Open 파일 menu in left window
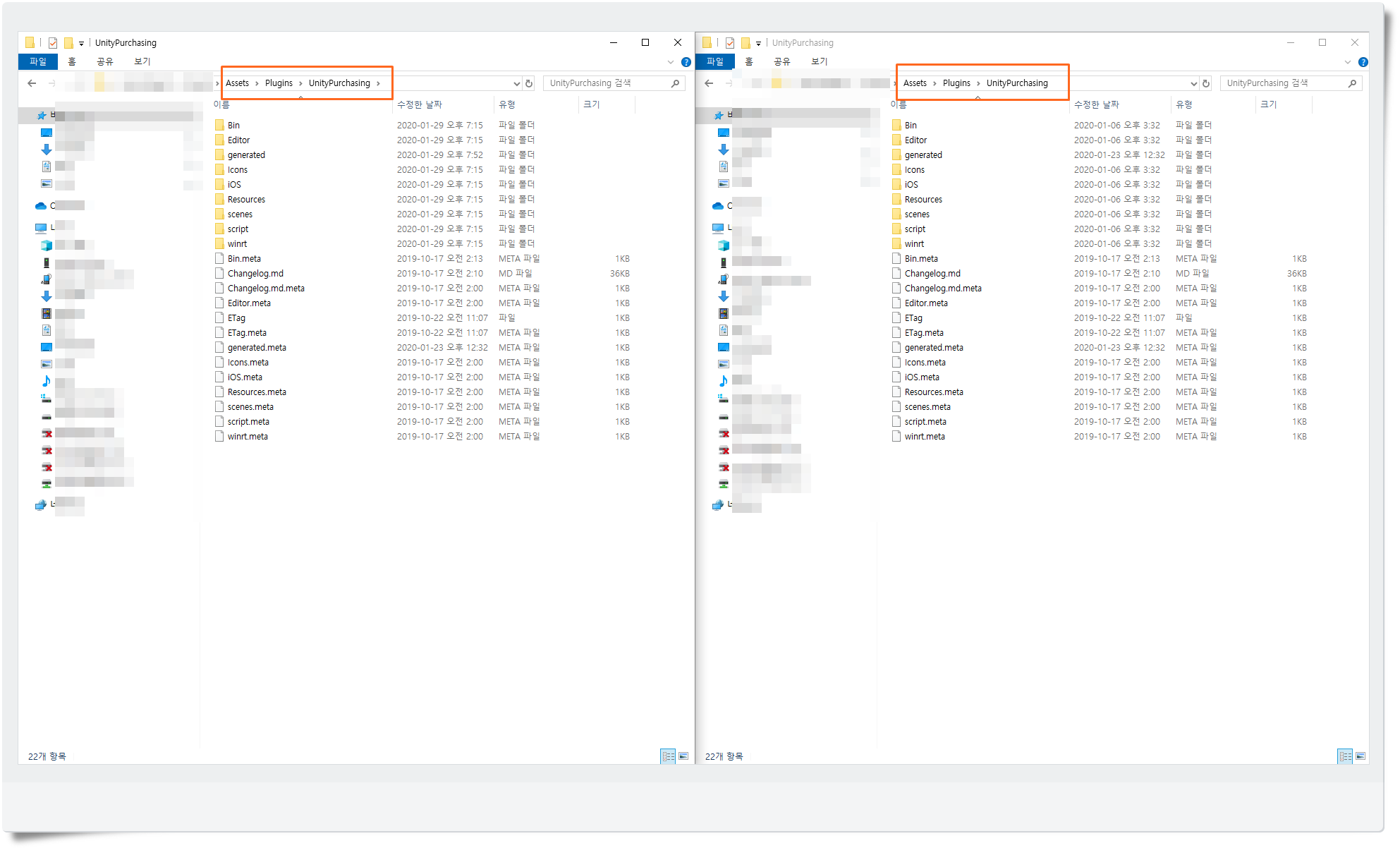The height and width of the screenshot is (848, 1400). click(x=37, y=62)
